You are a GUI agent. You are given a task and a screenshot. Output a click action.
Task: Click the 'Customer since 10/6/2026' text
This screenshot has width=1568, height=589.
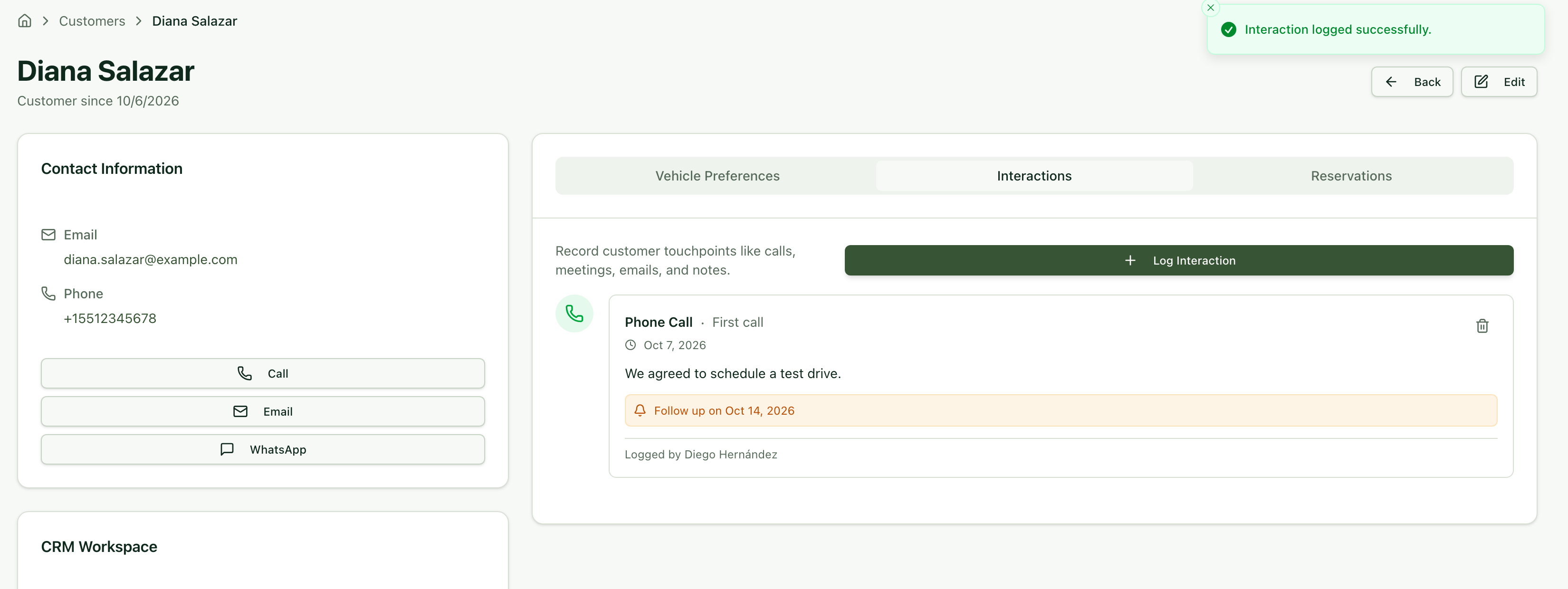pos(98,101)
